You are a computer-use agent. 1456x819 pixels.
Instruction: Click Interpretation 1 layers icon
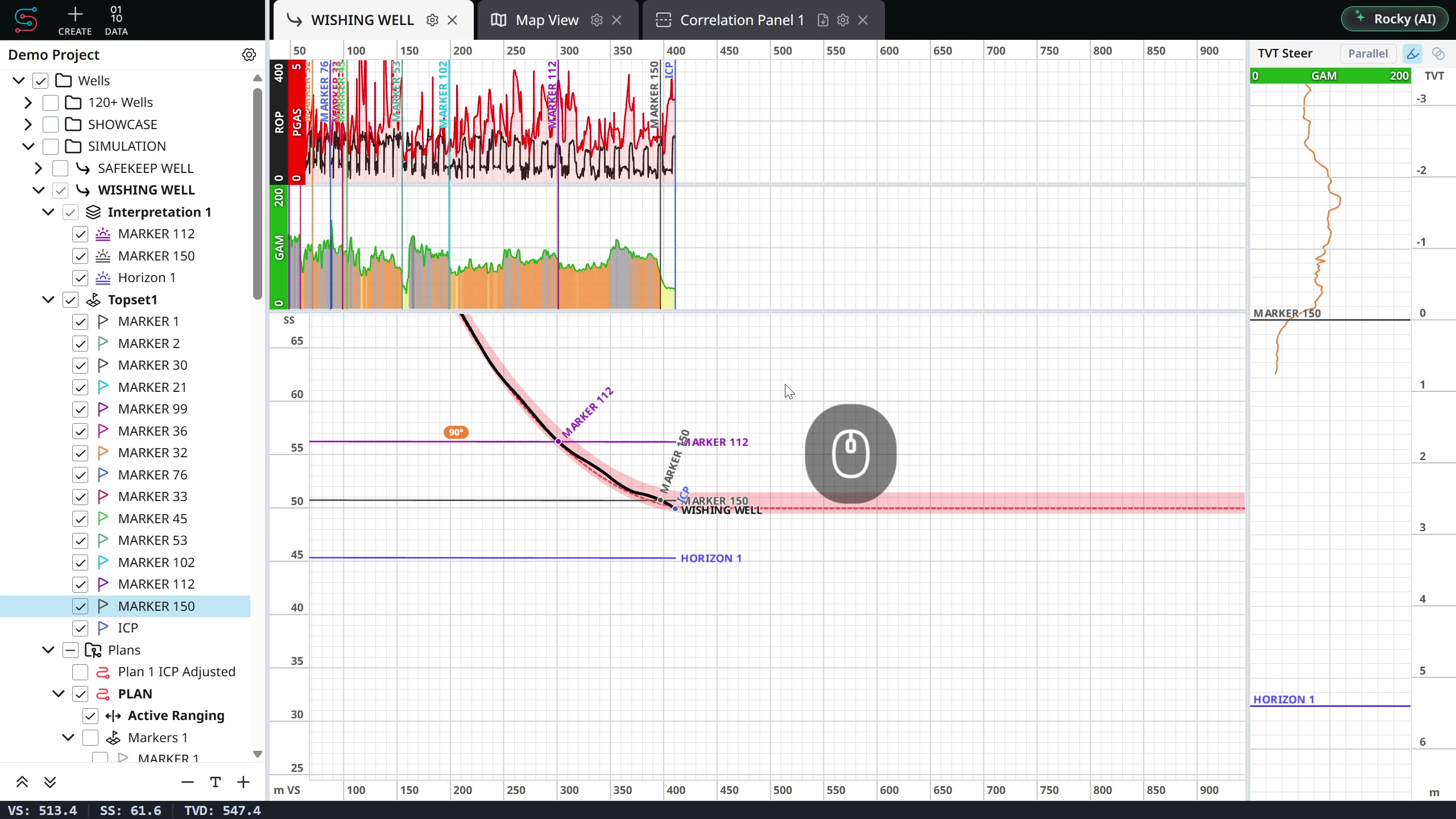[93, 212]
